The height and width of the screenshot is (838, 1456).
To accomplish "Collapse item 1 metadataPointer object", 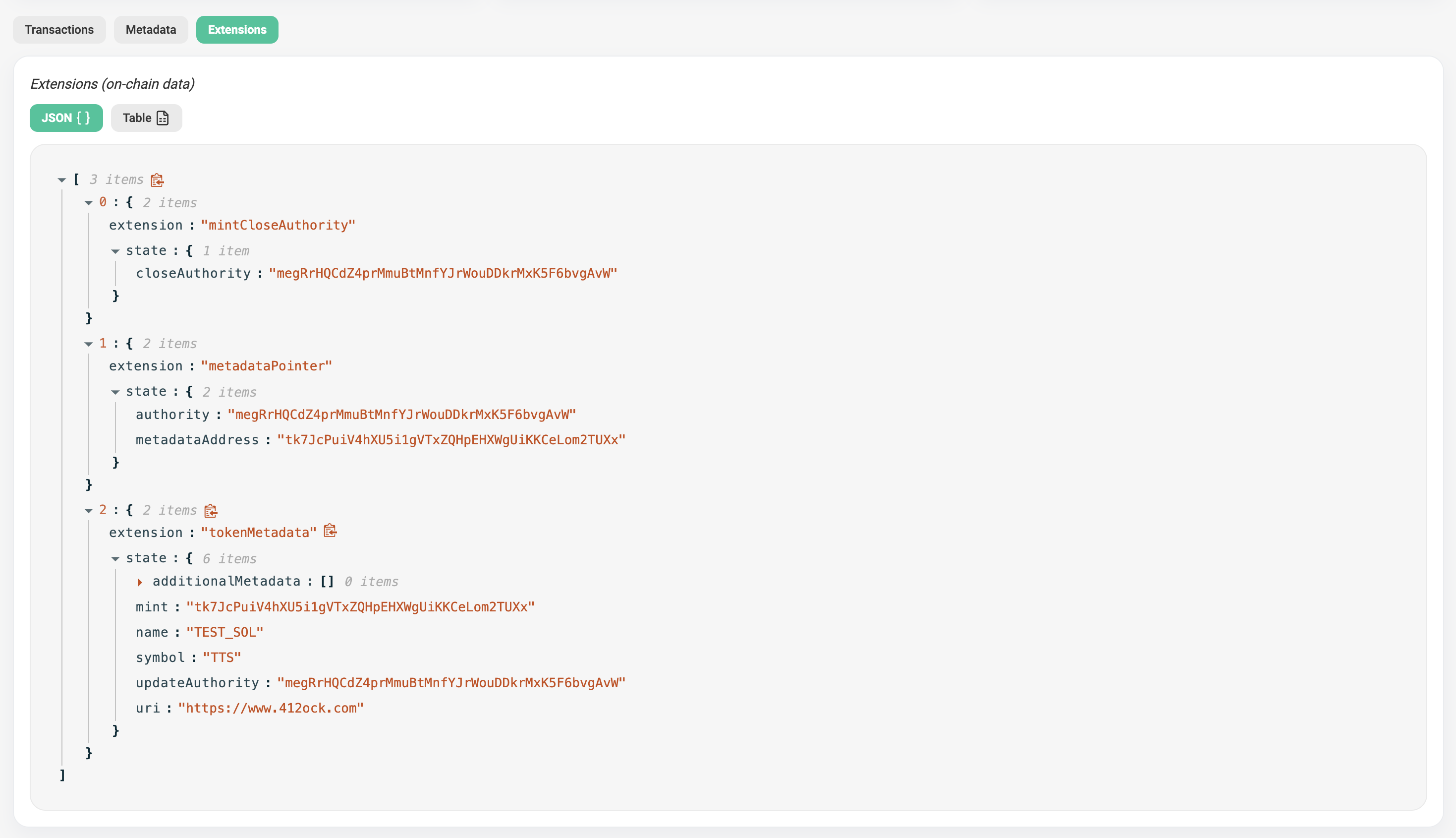I will pyautogui.click(x=89, y=344).
